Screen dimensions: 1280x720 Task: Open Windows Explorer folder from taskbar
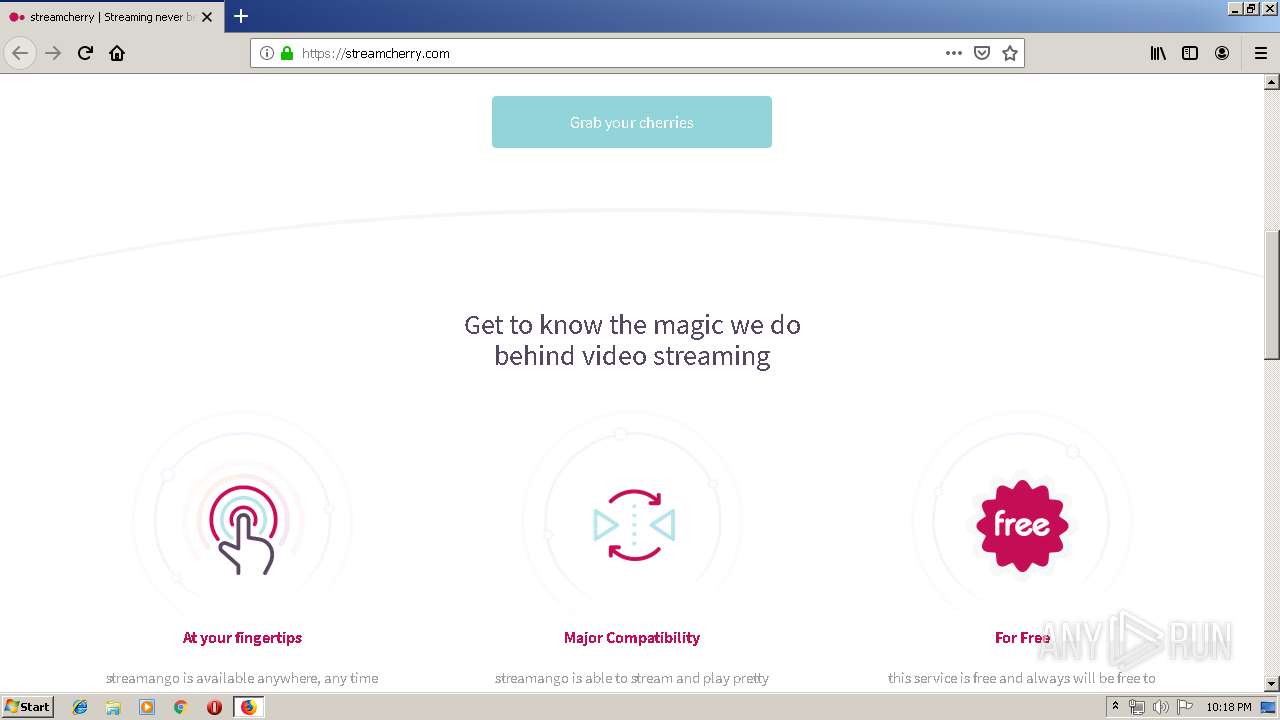coord(113,707)
